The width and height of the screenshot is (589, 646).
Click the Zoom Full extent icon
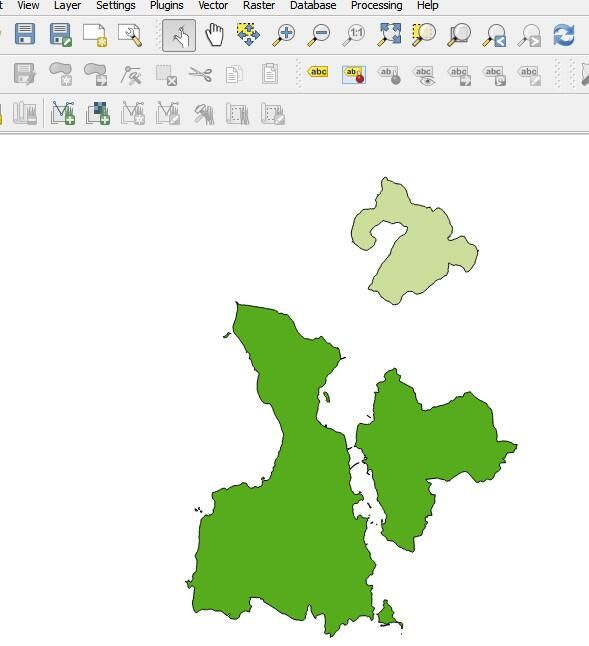[390, 35]
